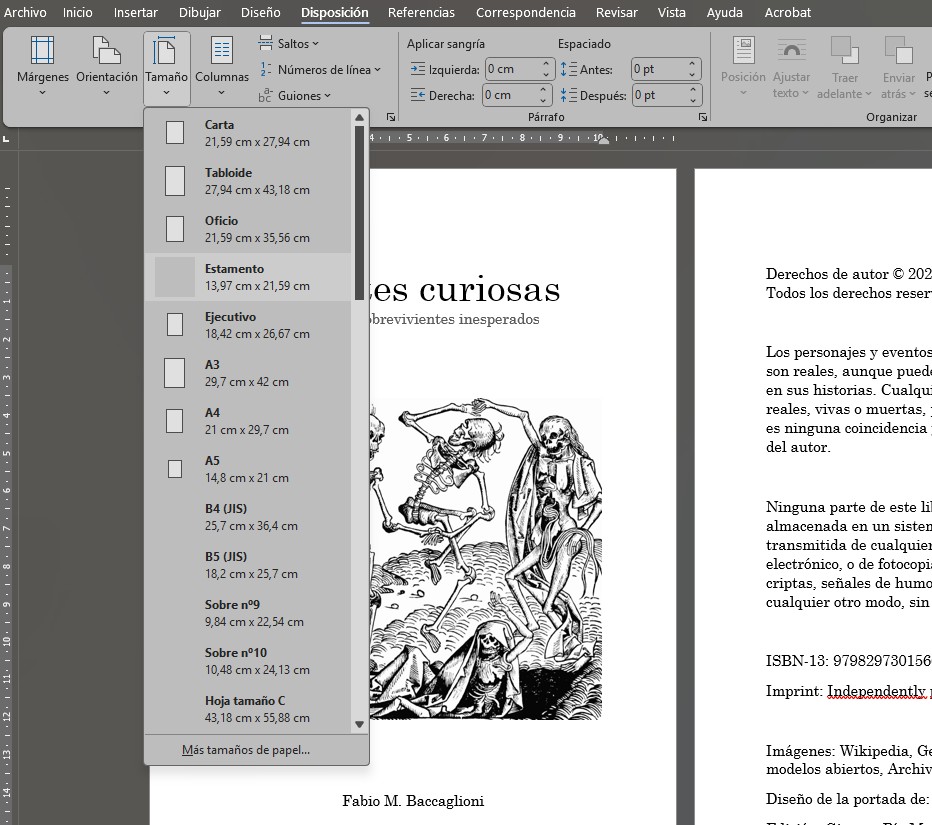The image size is (932, 825).
Task: Expand the Guiones hyphenation dropdown
Action: tap(294, 96)
